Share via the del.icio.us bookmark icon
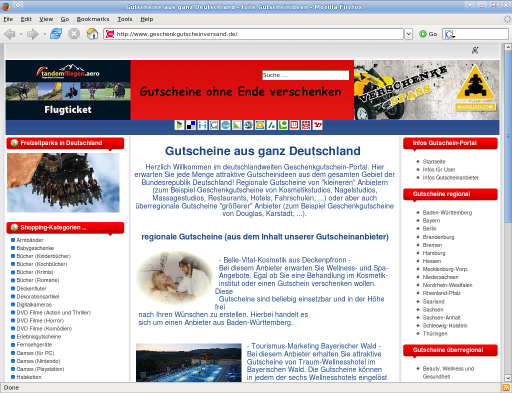Viewport: 512px width, 393px height. coord(191,125)
